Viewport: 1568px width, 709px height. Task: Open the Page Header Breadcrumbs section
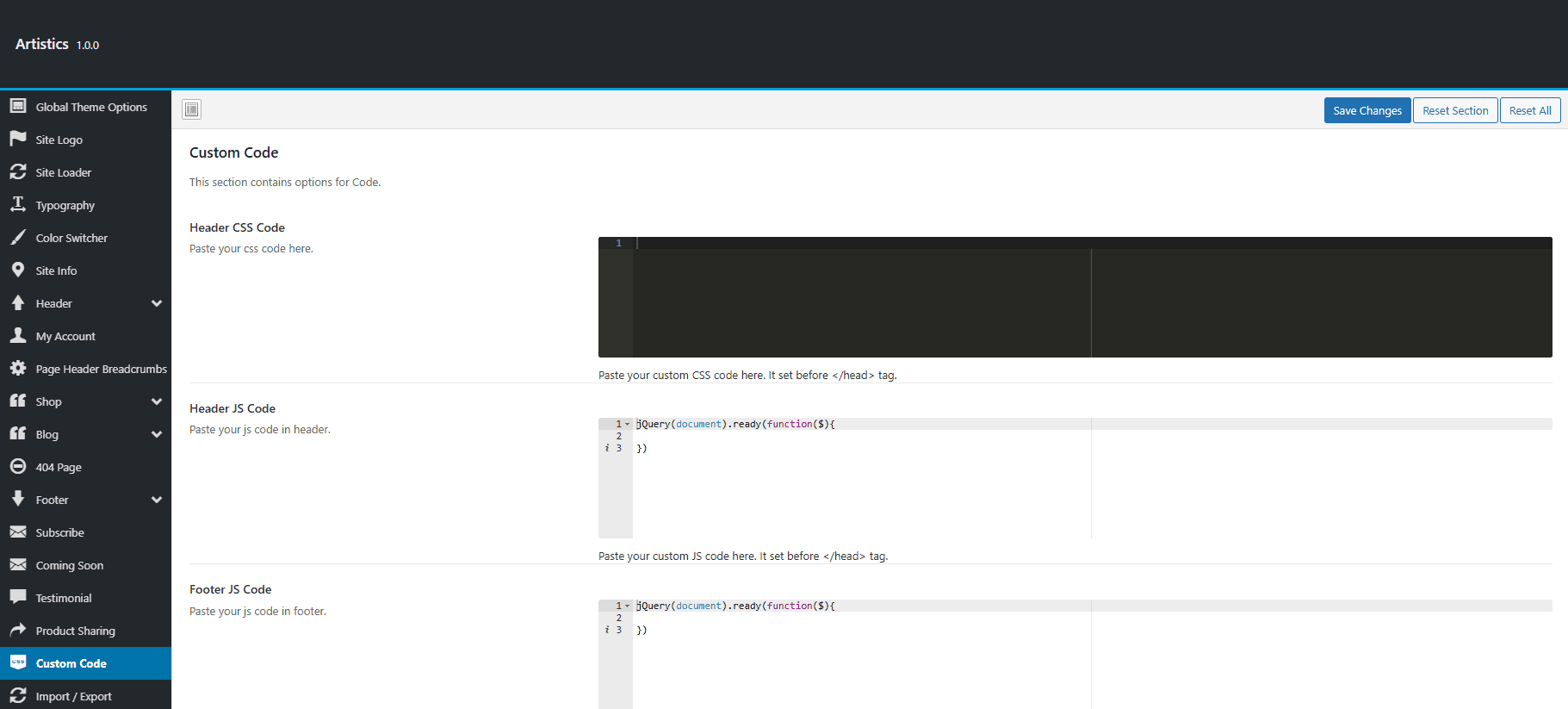(x=85, y=369)
